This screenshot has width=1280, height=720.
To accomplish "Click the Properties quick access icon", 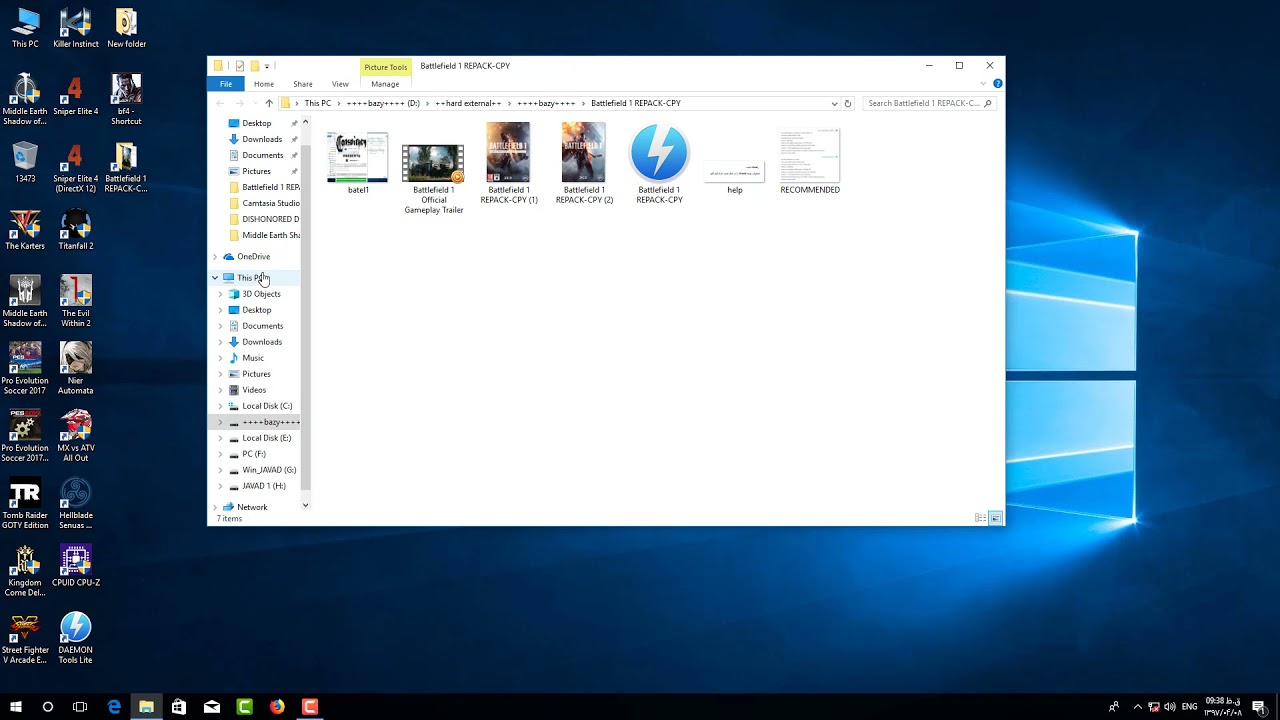I will (x=239, y=66).
